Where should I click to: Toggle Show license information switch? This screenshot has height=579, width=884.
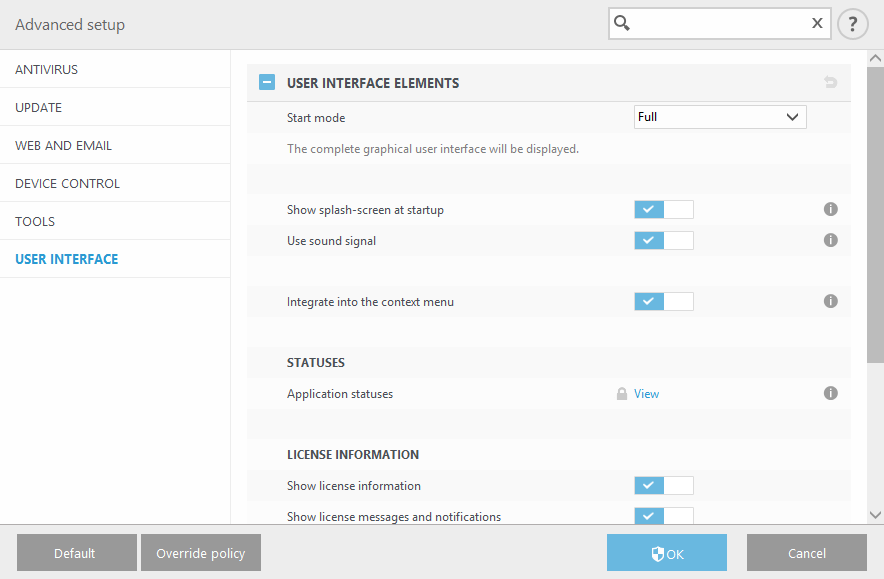(663, 486)
